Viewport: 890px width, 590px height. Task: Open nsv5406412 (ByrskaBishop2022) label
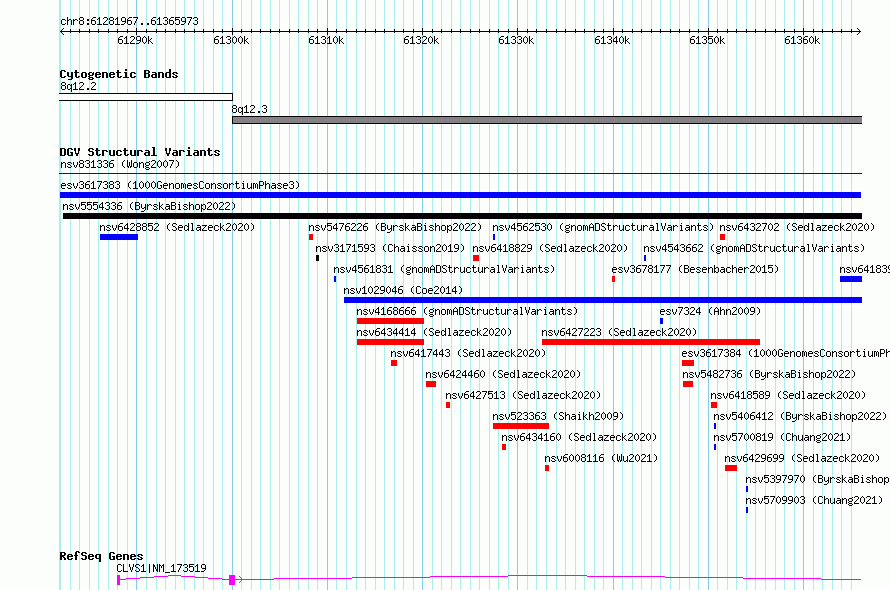[x=800, y=416]
